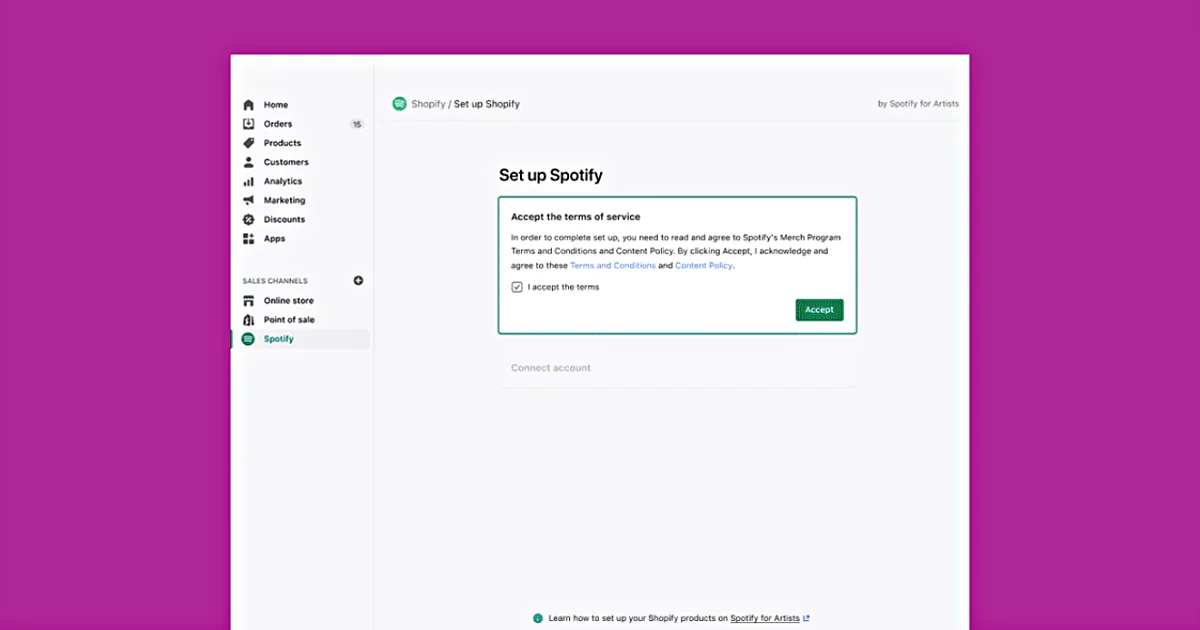Select the Products tag icon
The width and height of the screenshot is (1200, 630).
coord(249,143)
